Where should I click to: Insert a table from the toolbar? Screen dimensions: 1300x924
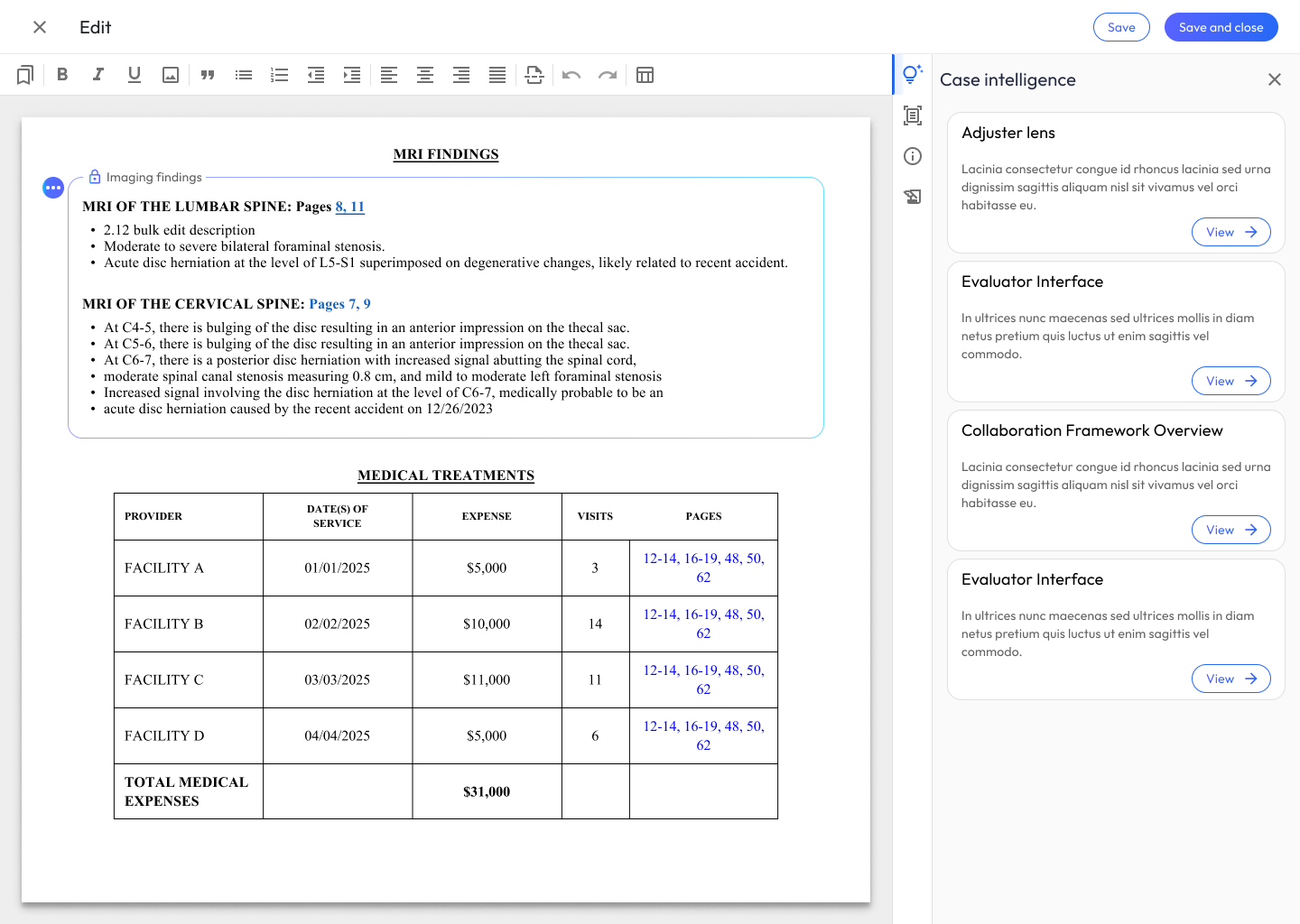[x=645, y=75]
